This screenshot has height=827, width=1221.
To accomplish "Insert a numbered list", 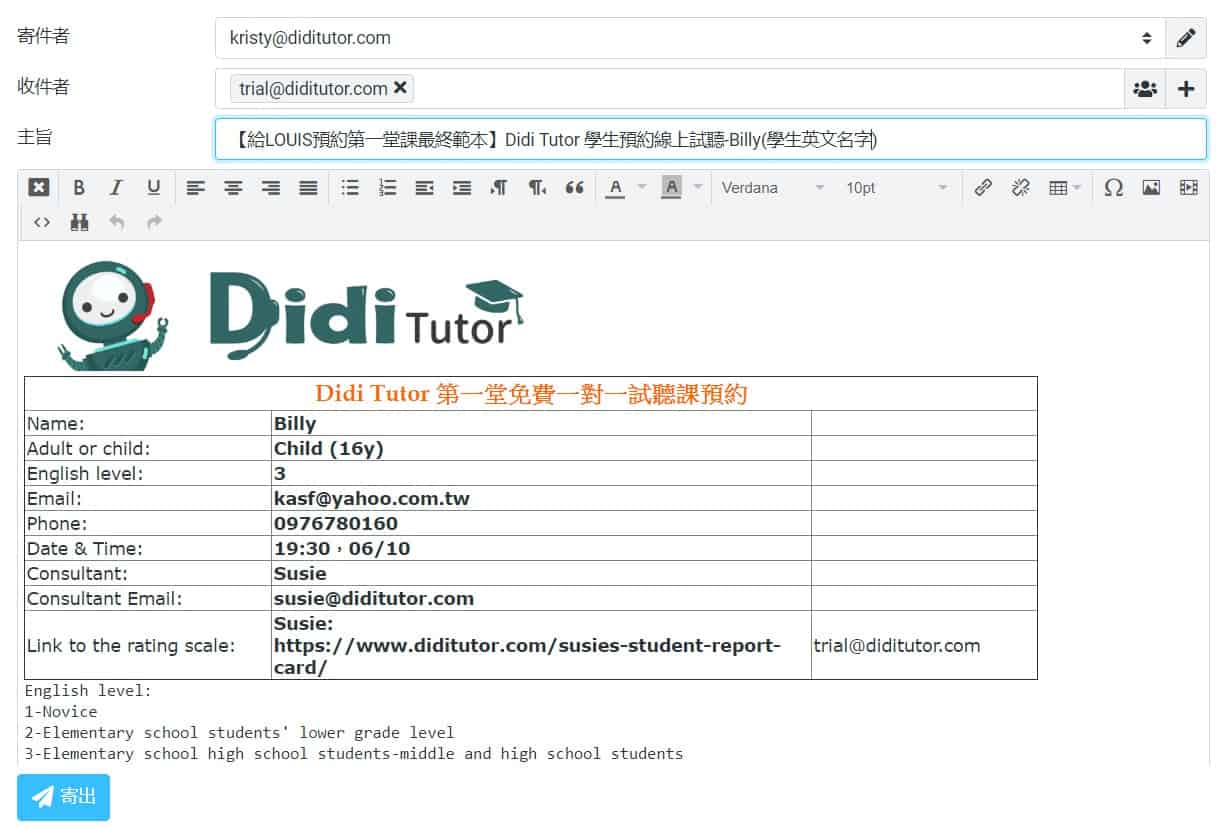I will click(x=388, y=187).
